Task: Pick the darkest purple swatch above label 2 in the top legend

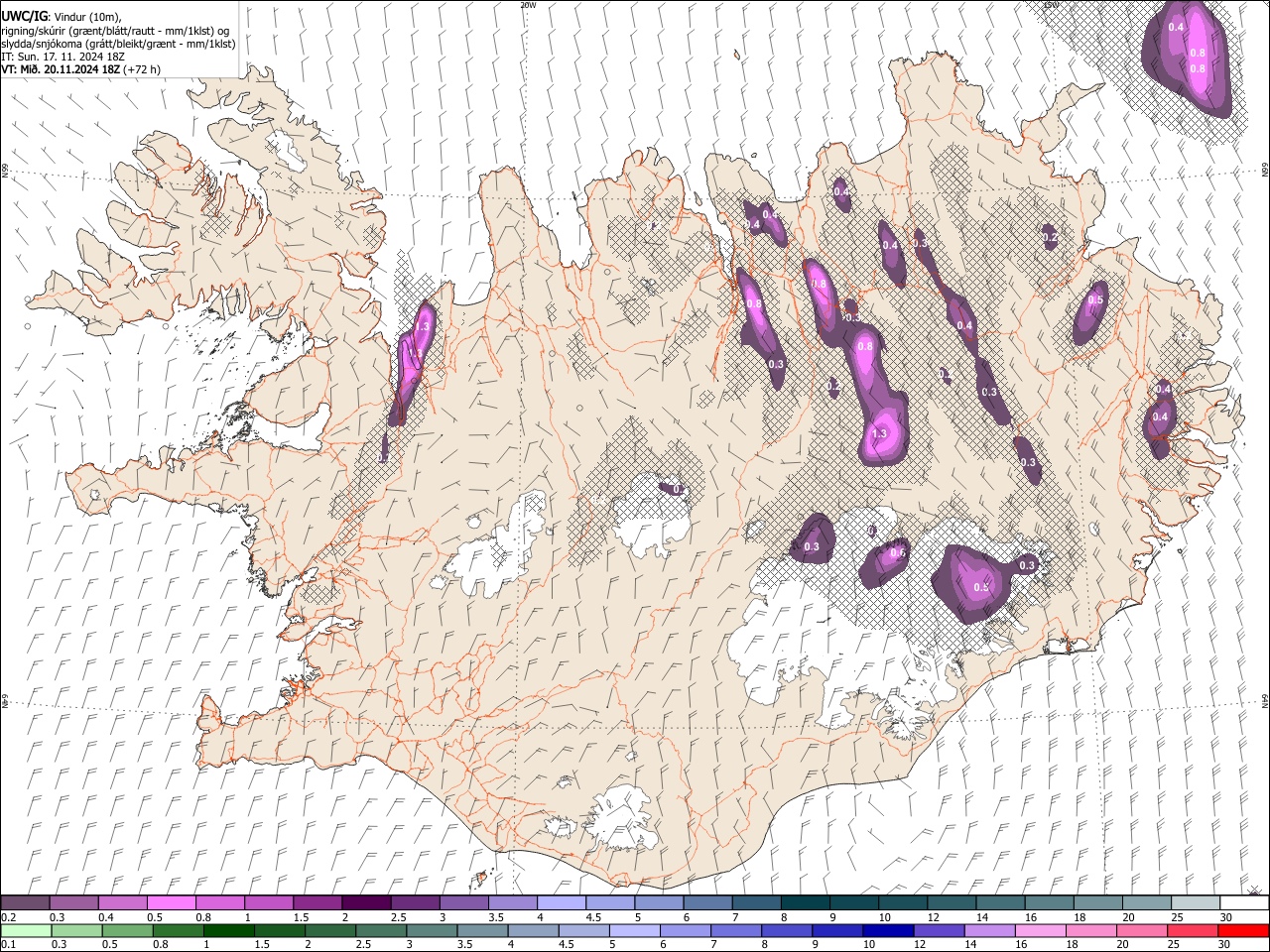Action: click(x=366, y=903)
